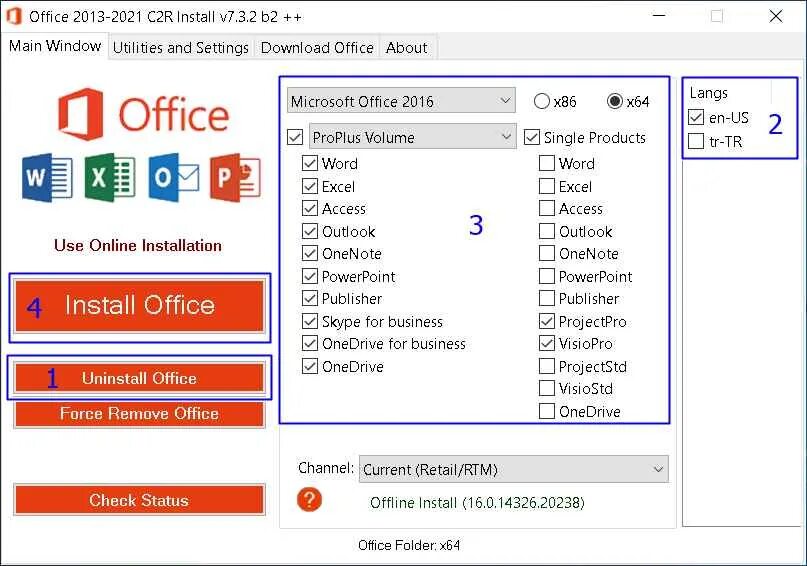This screenshot has width=807, height=566.
Task: Uncheck OneNote in the ProPlus list
Action: [x=310, y=253]
